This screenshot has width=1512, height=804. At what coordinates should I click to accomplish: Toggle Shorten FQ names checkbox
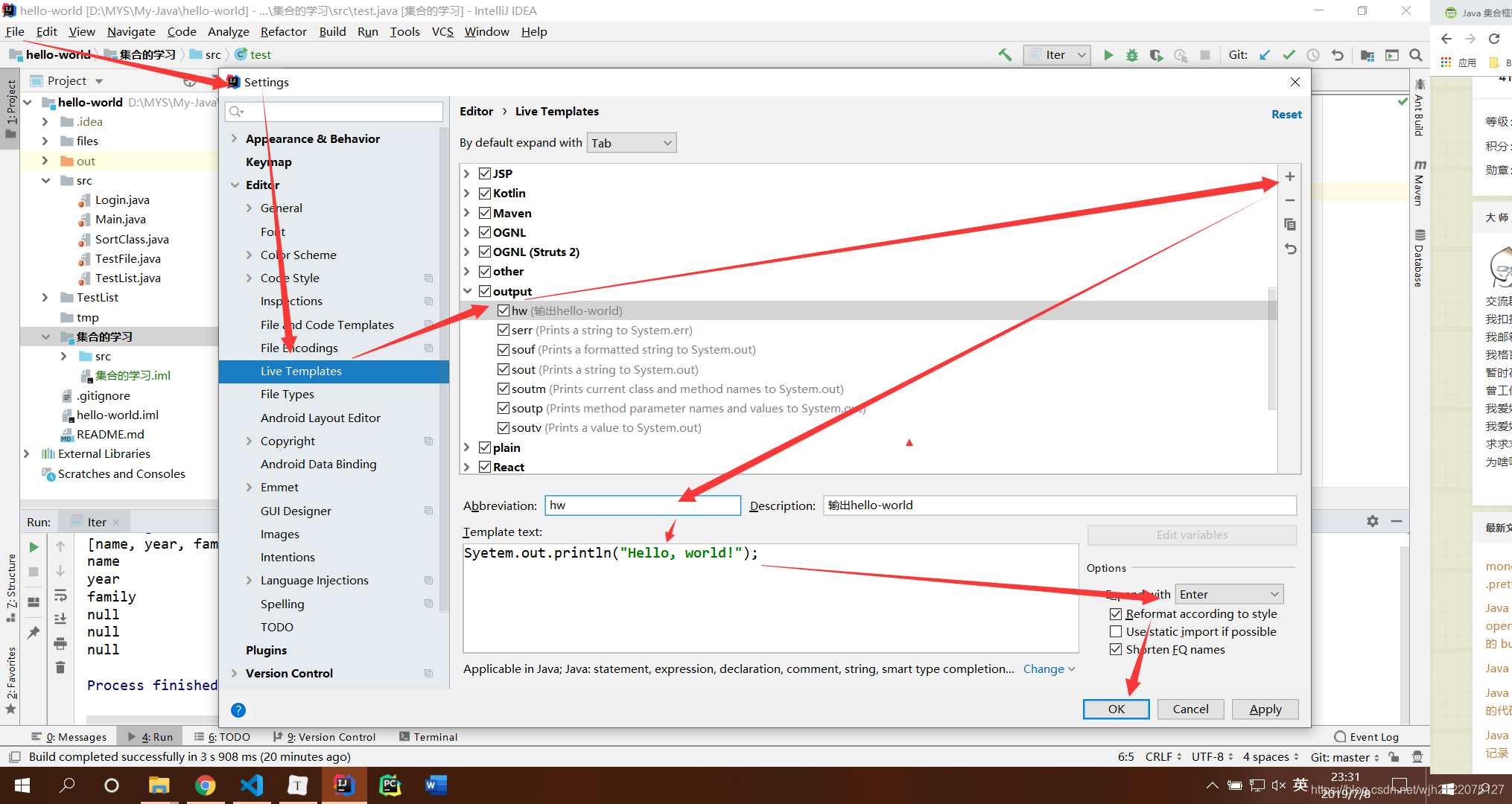coord(1116,649)
